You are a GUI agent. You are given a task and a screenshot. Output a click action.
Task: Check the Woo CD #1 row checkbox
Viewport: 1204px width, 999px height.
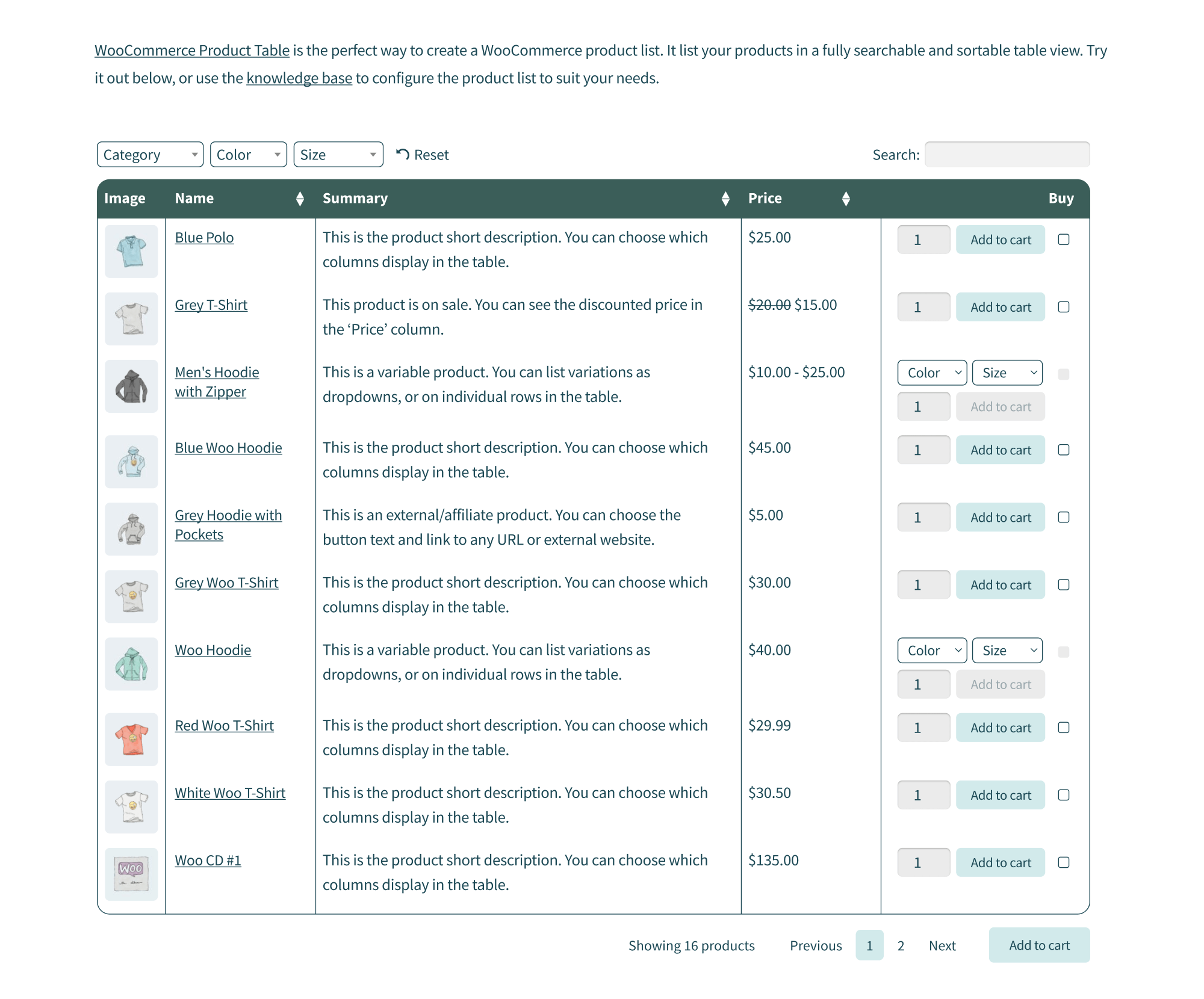click(x=1064, y=862)
